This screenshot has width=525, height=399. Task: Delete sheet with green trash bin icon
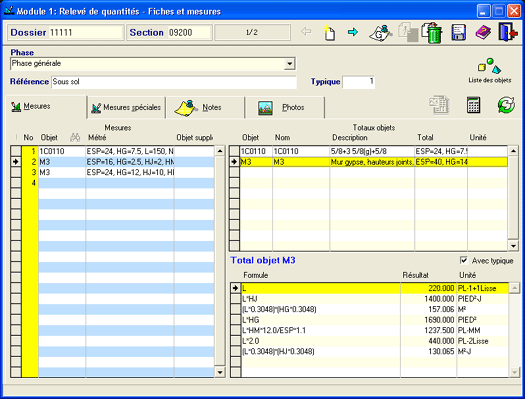click(x=432, y=32)
